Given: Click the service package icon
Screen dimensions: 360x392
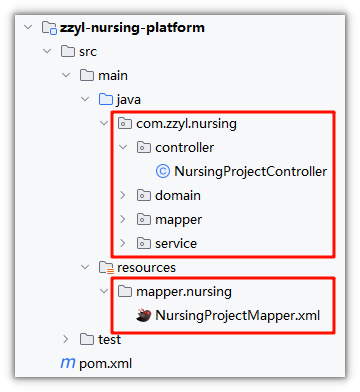Looking at the screenshot, I should 144,244.
